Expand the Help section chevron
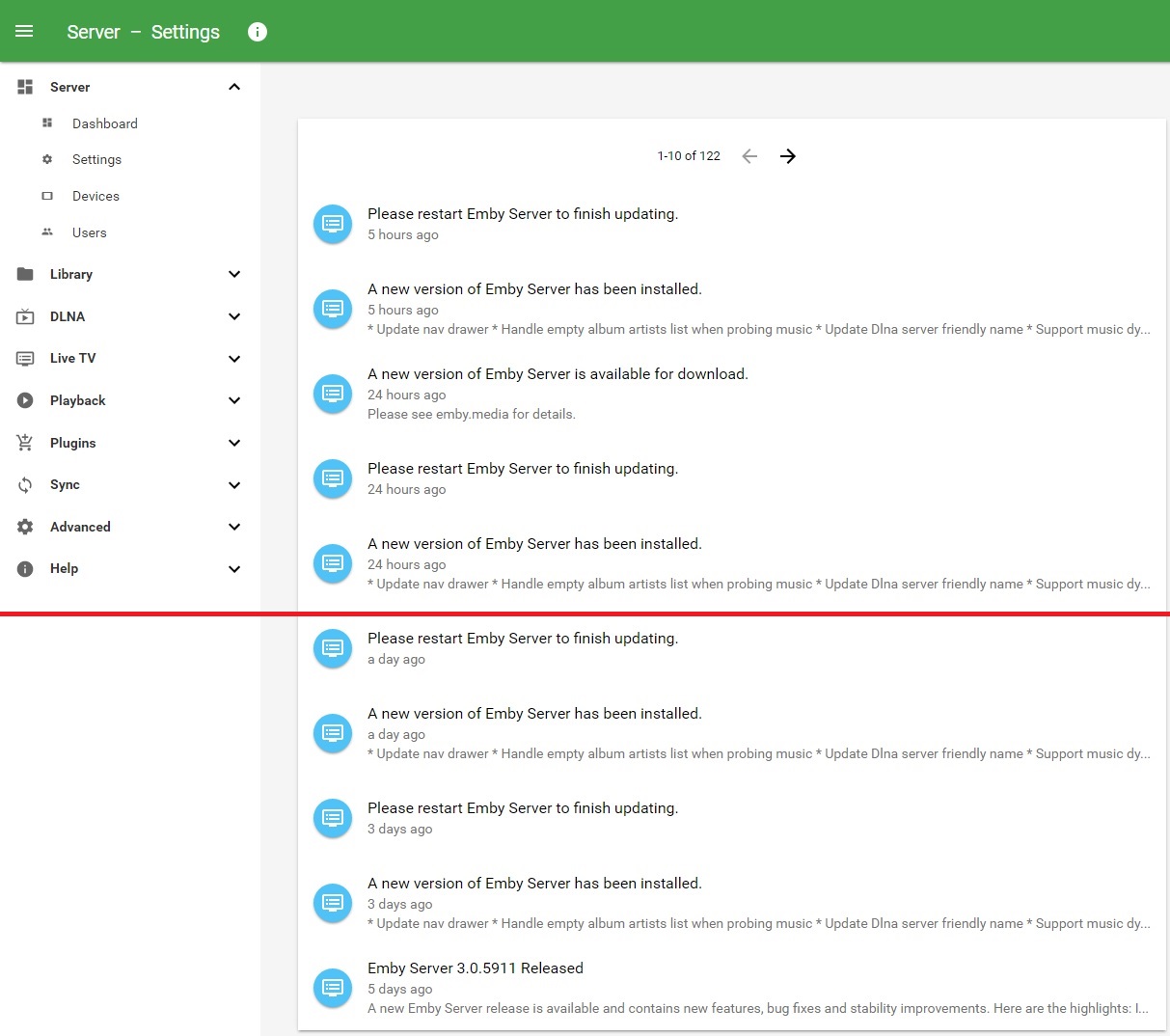 [234, 569]
